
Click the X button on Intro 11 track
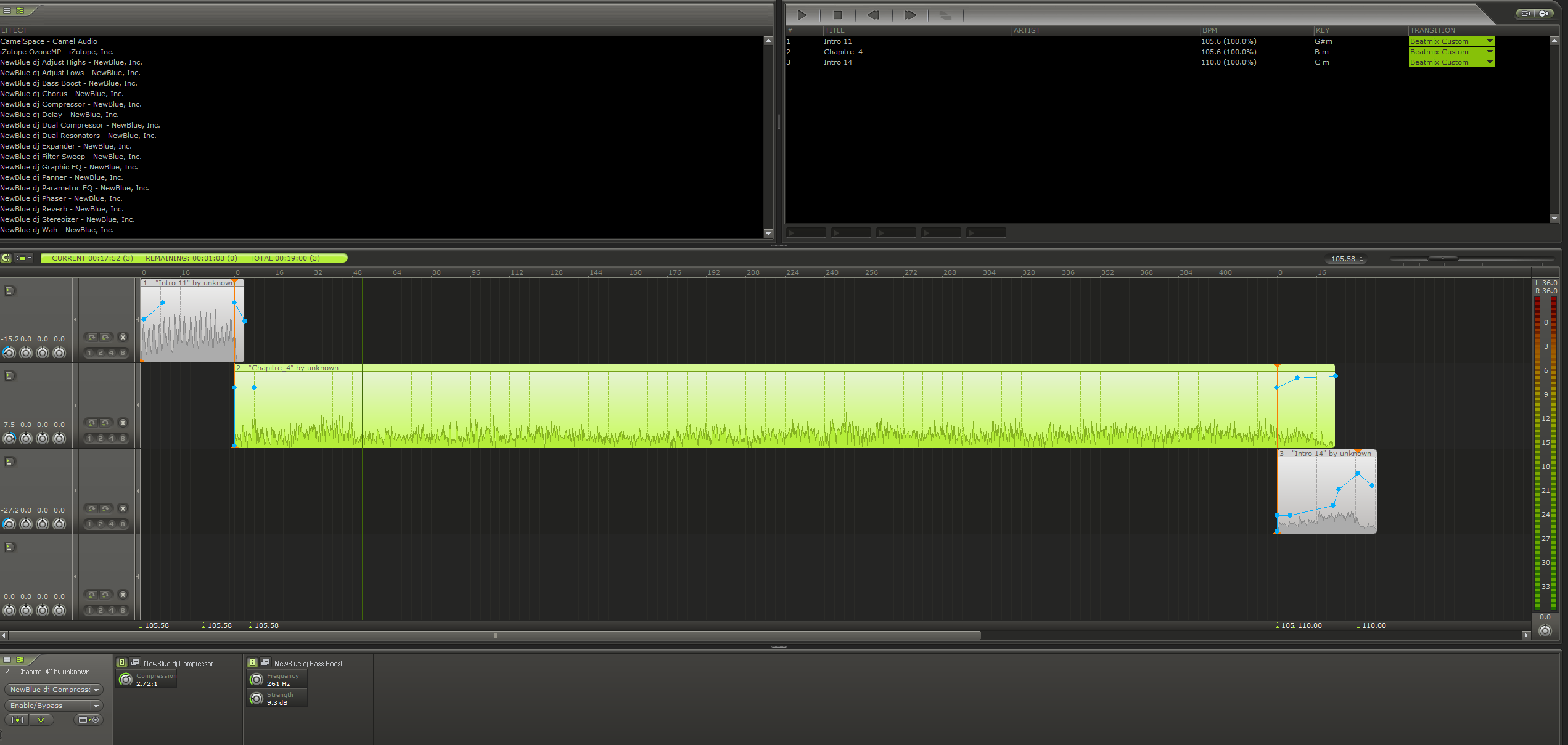click(123, 337)
